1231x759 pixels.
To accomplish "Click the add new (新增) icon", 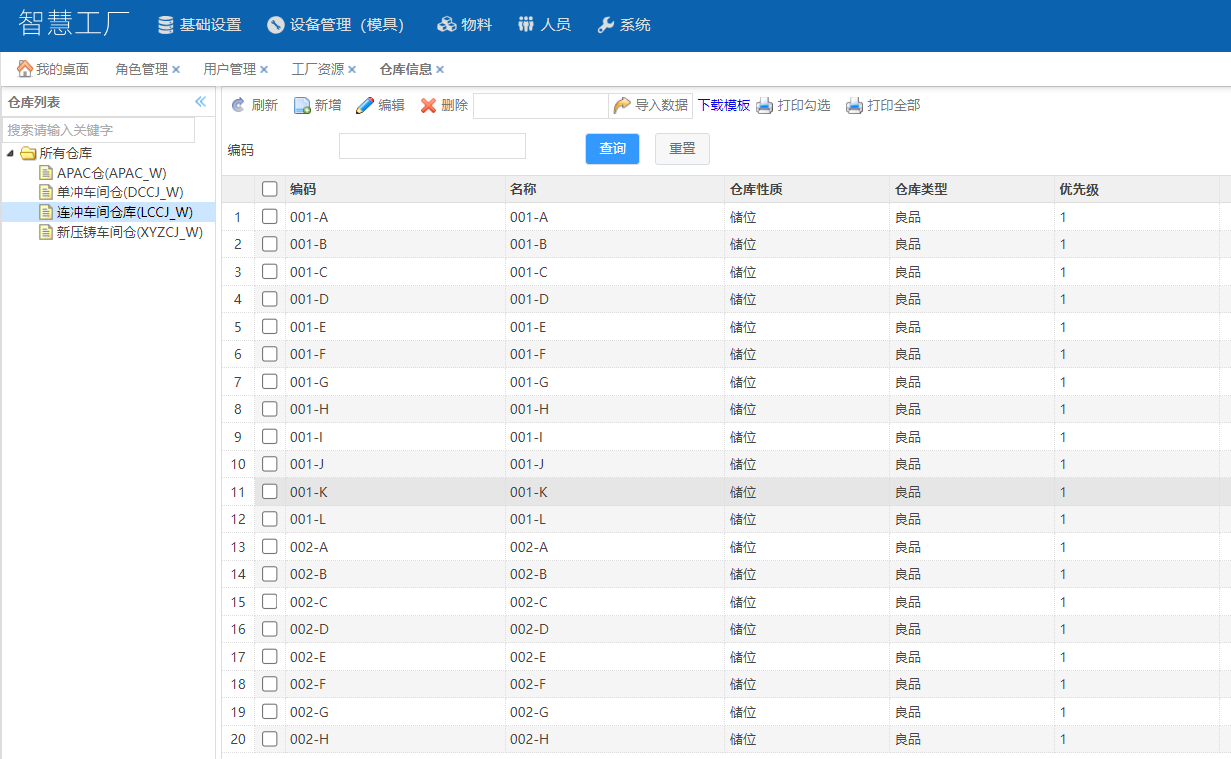I will [302, 105].
